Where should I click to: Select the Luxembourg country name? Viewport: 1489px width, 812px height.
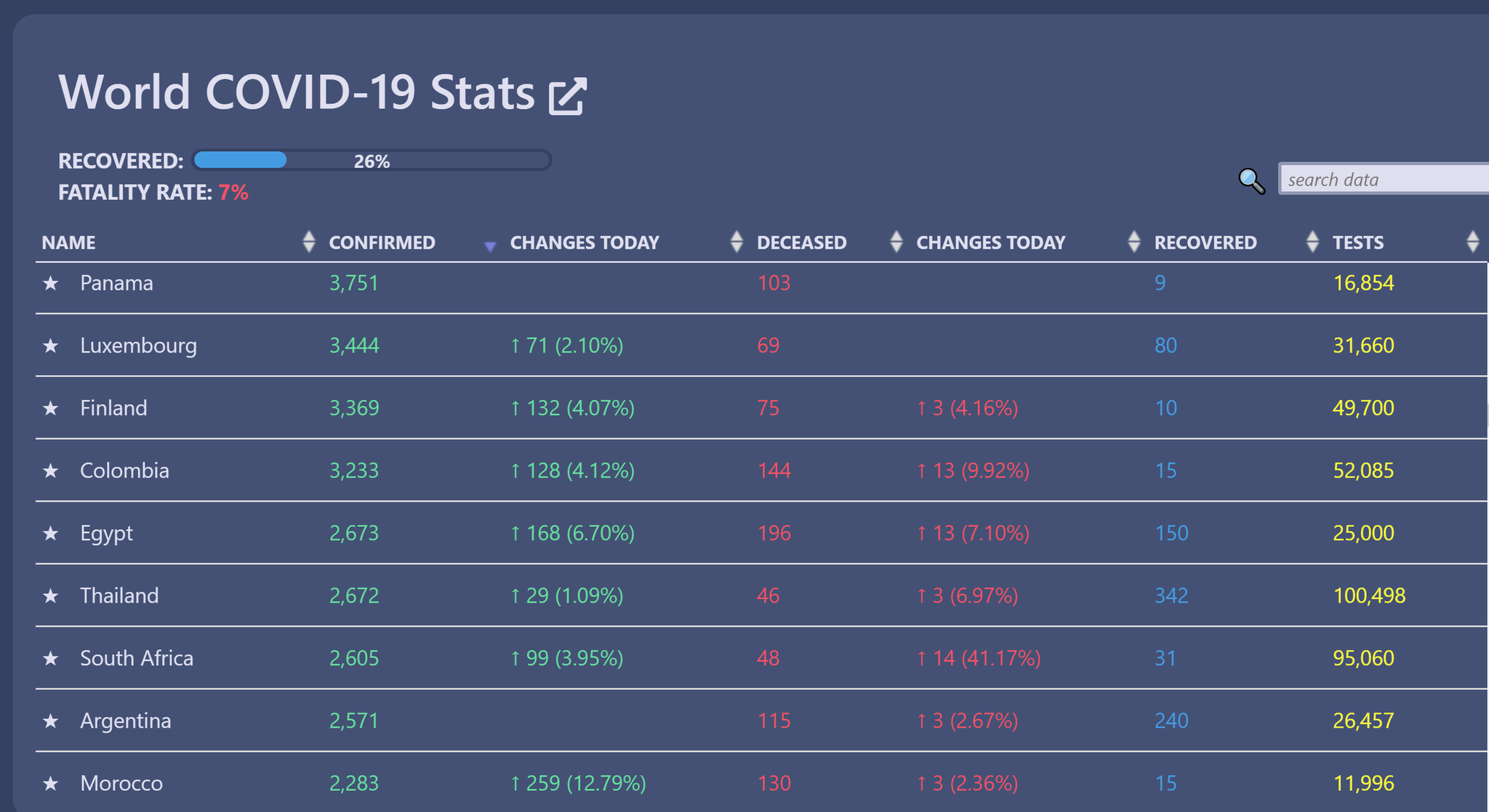138,345
